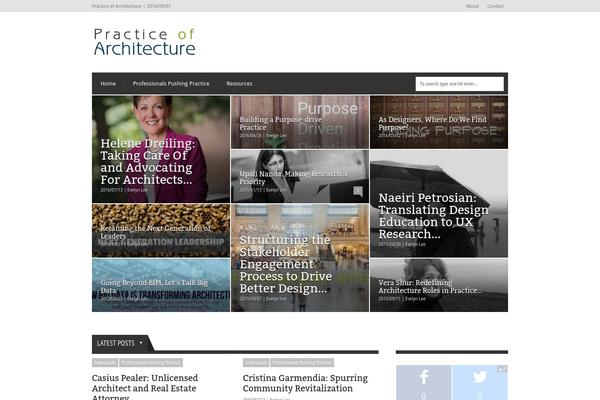The width and height of the screenshot is (600, 400).
Task: Select the Latest Posts tab heading
Action: (120, 343)
